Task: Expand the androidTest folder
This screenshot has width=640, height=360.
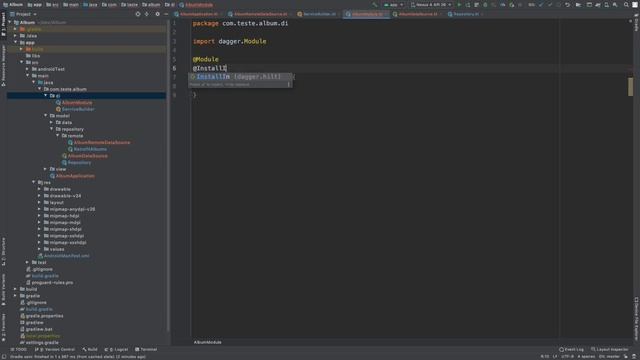Action: (28, 69)
